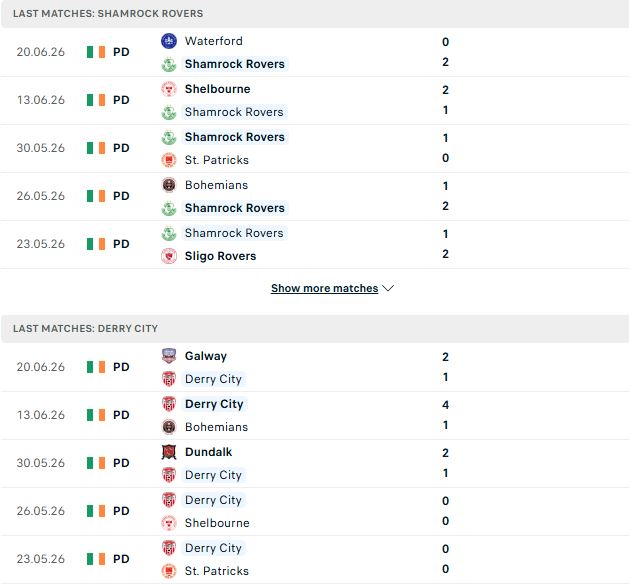Click Galway's score of 2

click(x=445, y=357)
